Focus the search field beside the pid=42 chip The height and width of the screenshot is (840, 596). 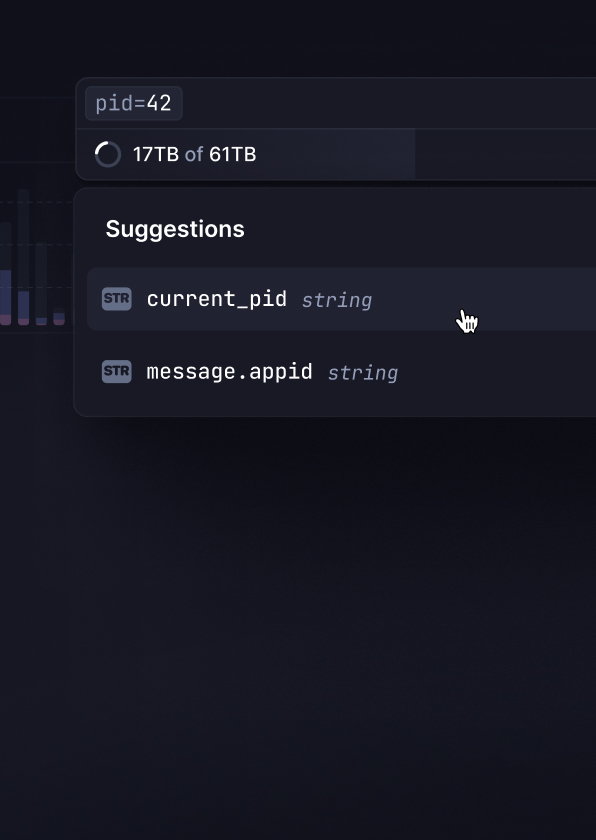pyautogui.click(x=390, y=103)
